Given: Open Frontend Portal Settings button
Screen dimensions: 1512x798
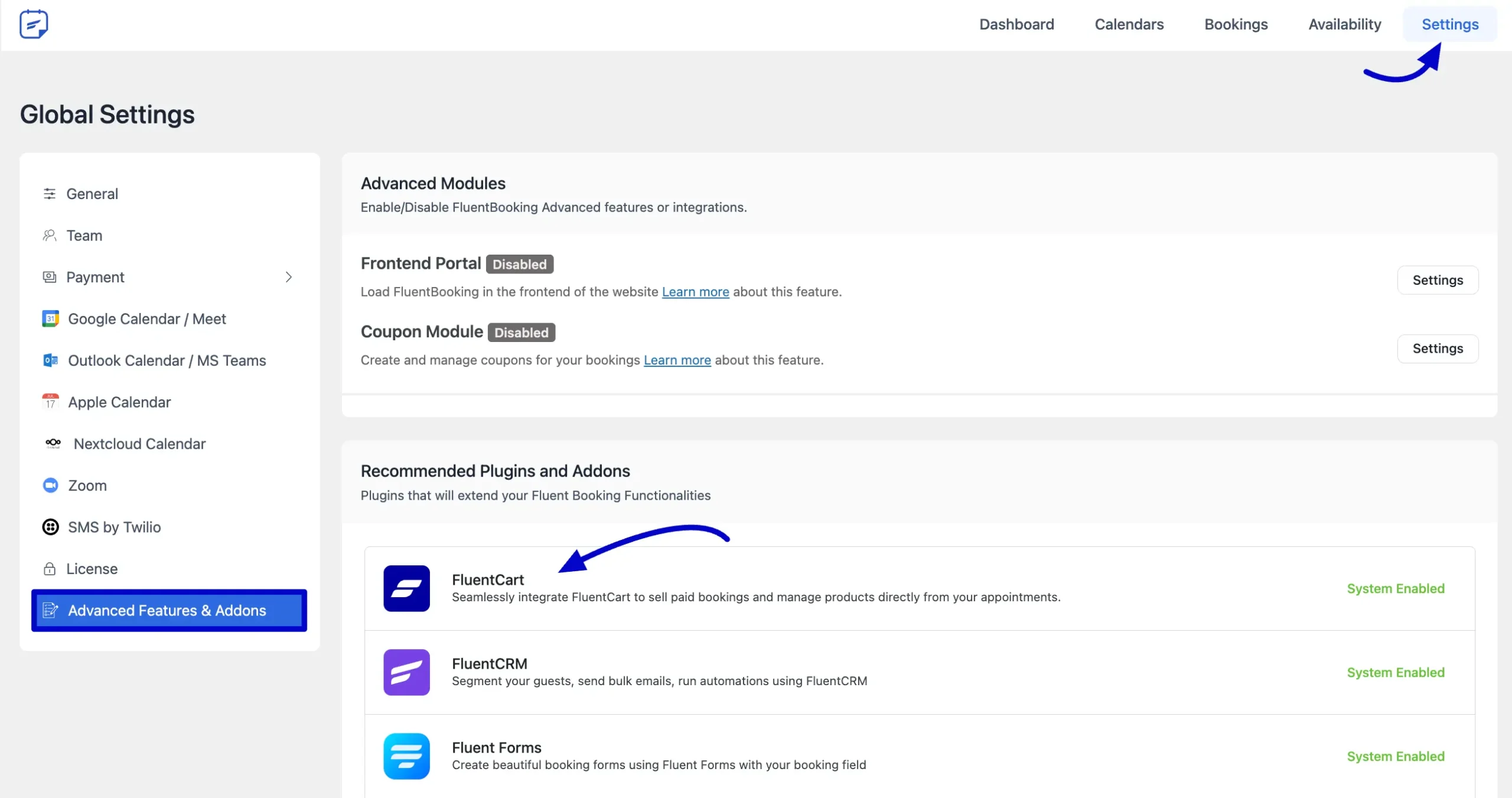Looking at the screenshot, I should (x=1437, y=280).
